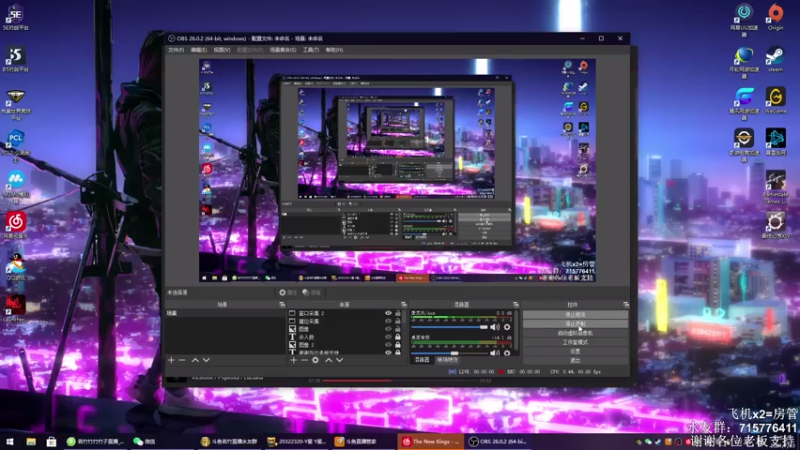The image size is (800, 450).
Task: Open File Explorer from the taskbar
Action: pyautogui.click(x=31, y=442)
